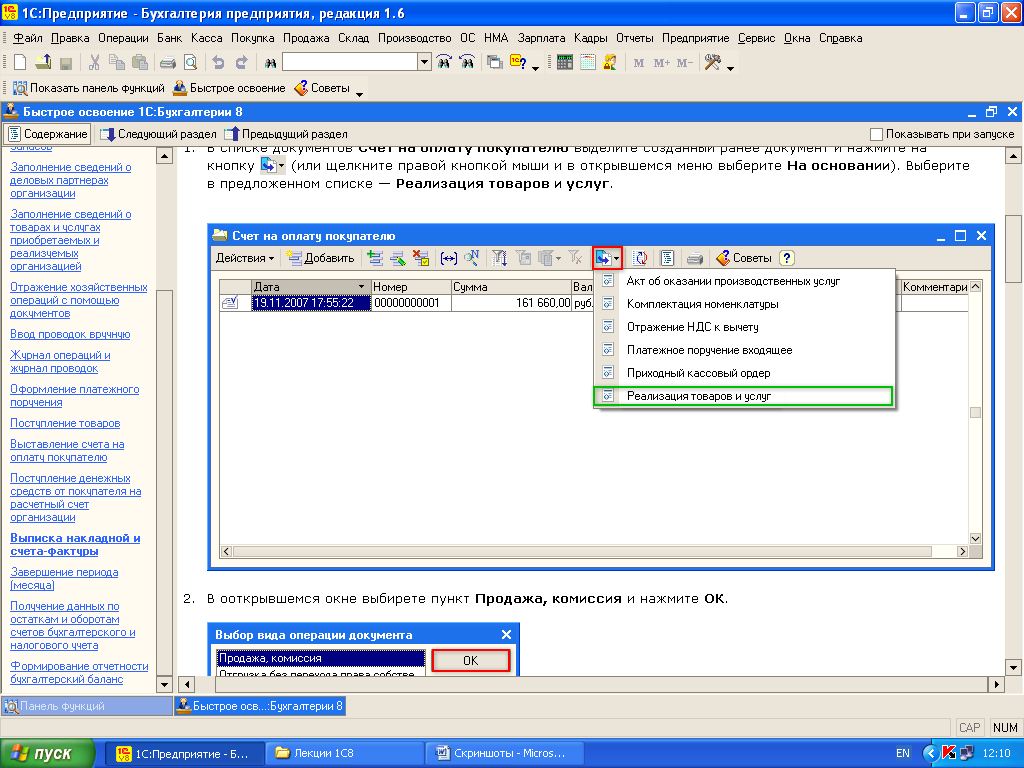Click the 1C help question icon
Image resolution: width=1024 pixels, height=768 pixels.
coord(518,63)
